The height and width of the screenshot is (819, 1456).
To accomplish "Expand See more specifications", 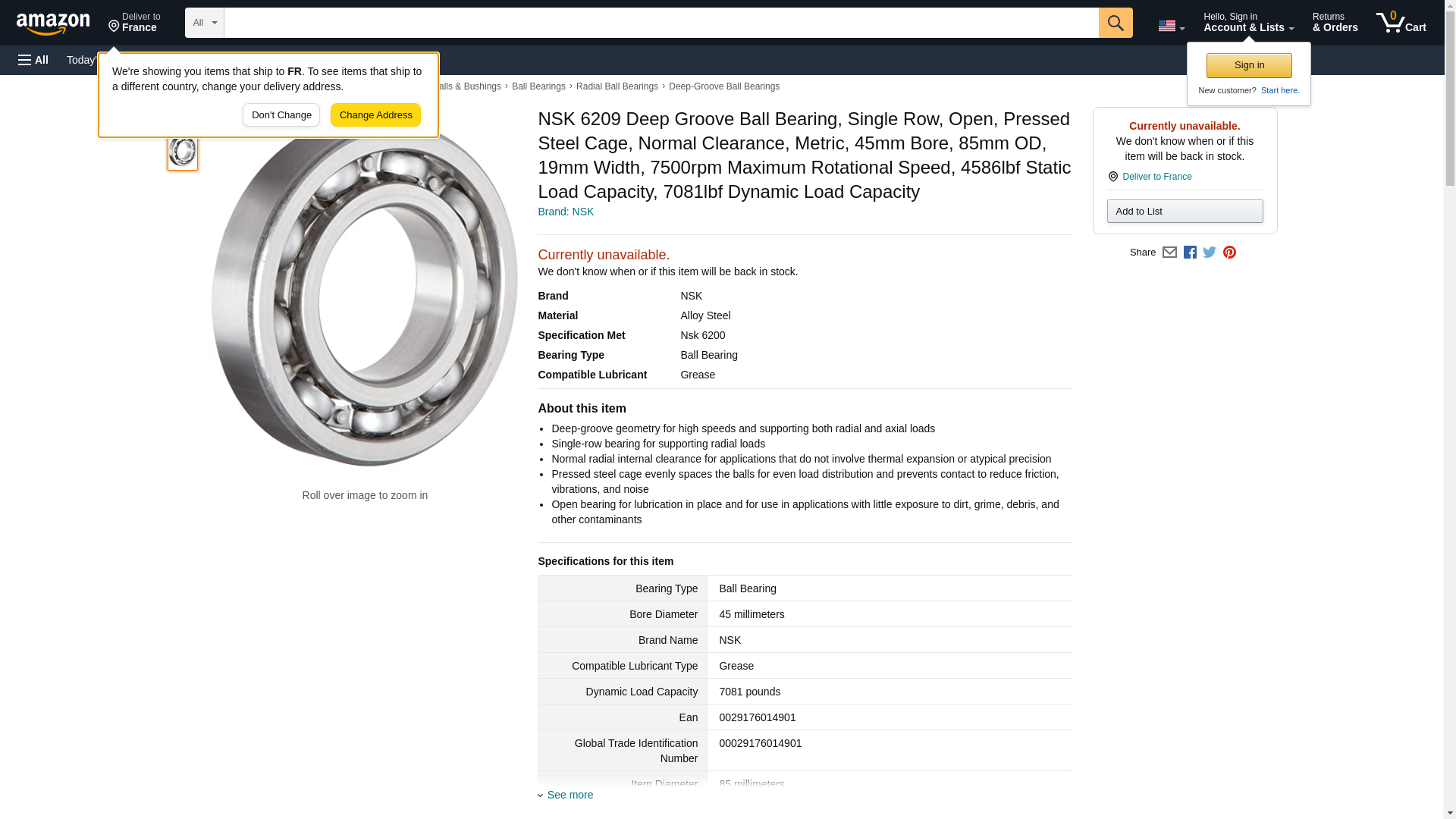I will point(569,795).
